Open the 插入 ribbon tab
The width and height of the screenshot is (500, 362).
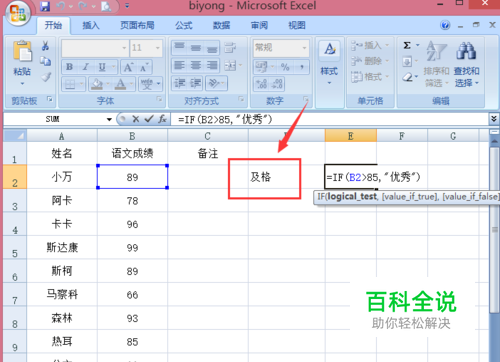(91, 25)
